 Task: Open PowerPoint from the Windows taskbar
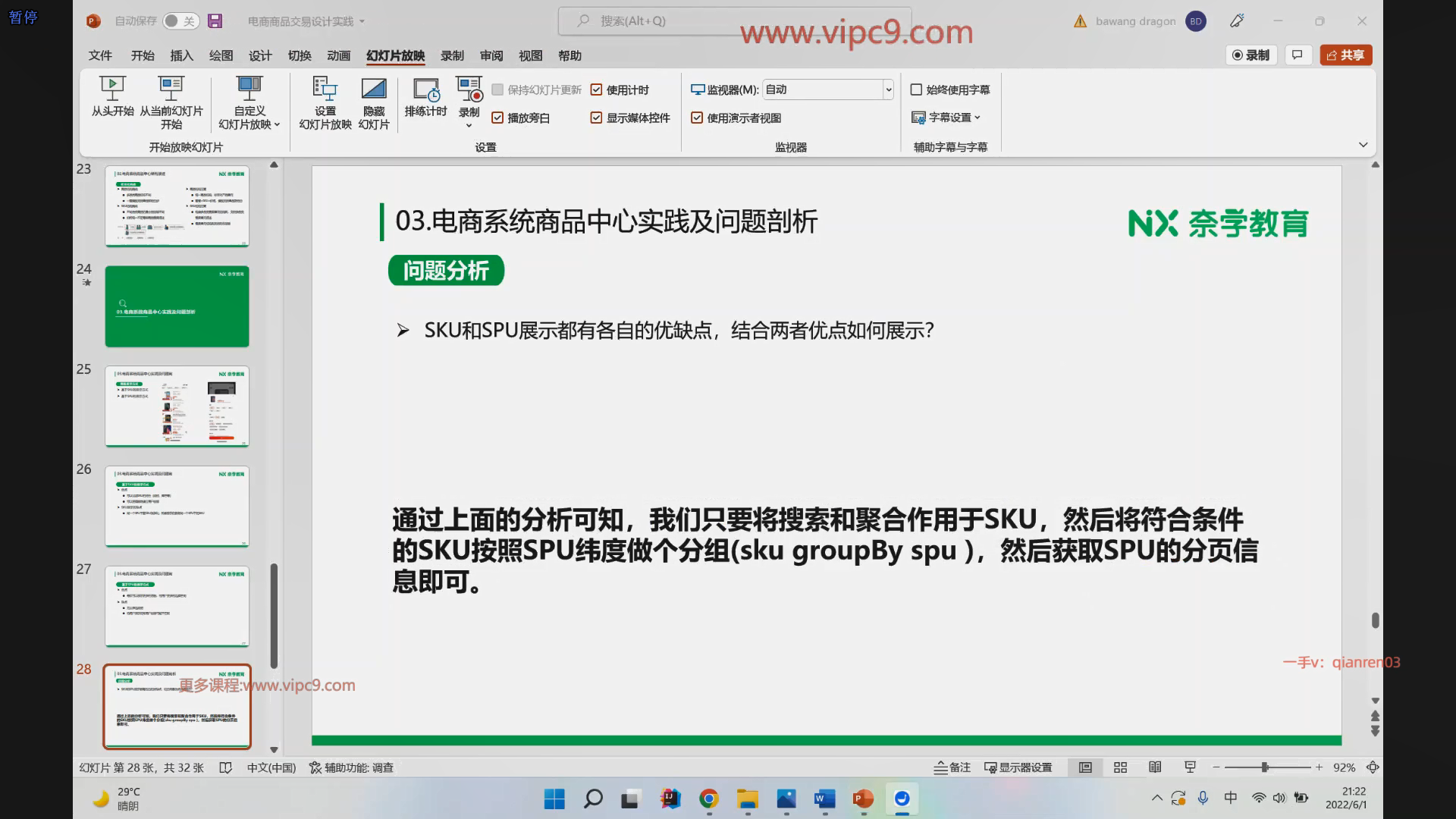point(863,799)
